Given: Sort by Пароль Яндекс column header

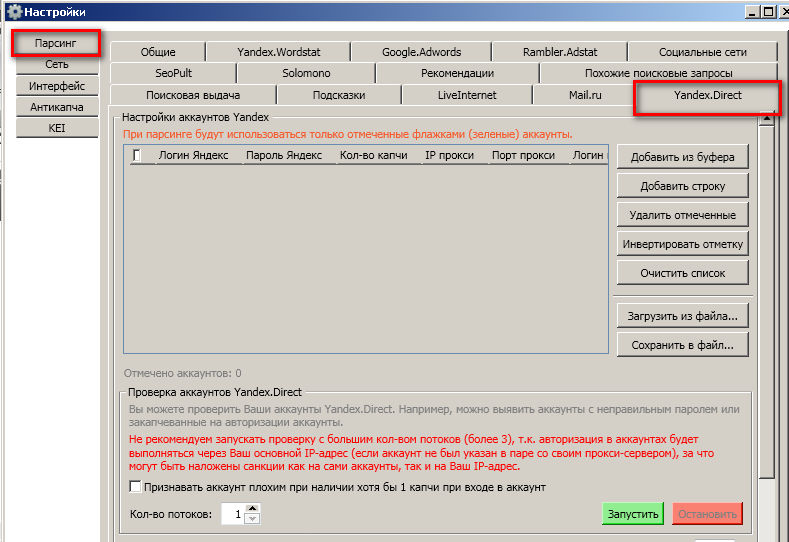Looking at the screenshot, I should click(x=284, y=155).
